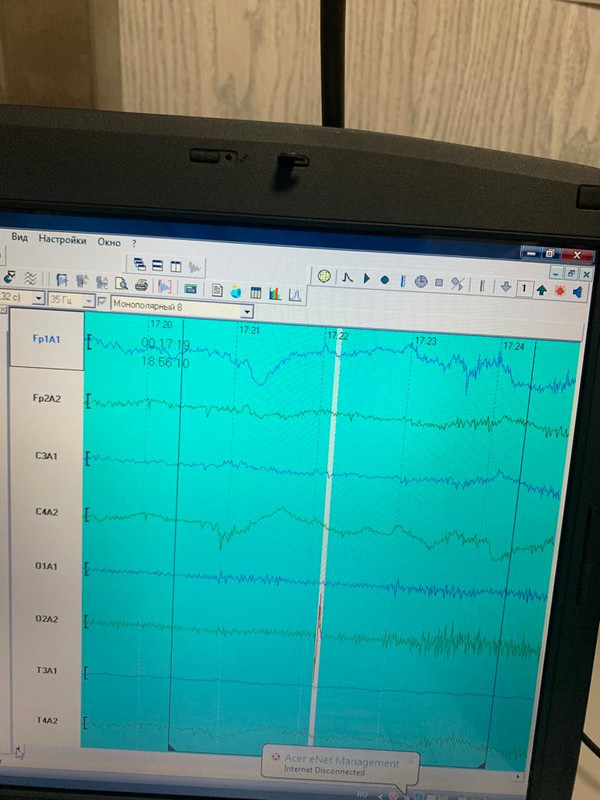Click the blue vertical ruler icon

click(403, 281)
